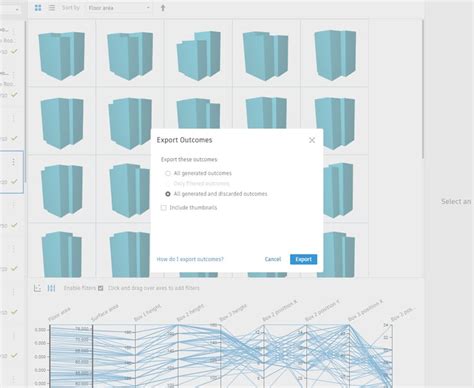Open kebab menu of the outlined study card
This screenshot has width=474, height=388.
(13, 162)
